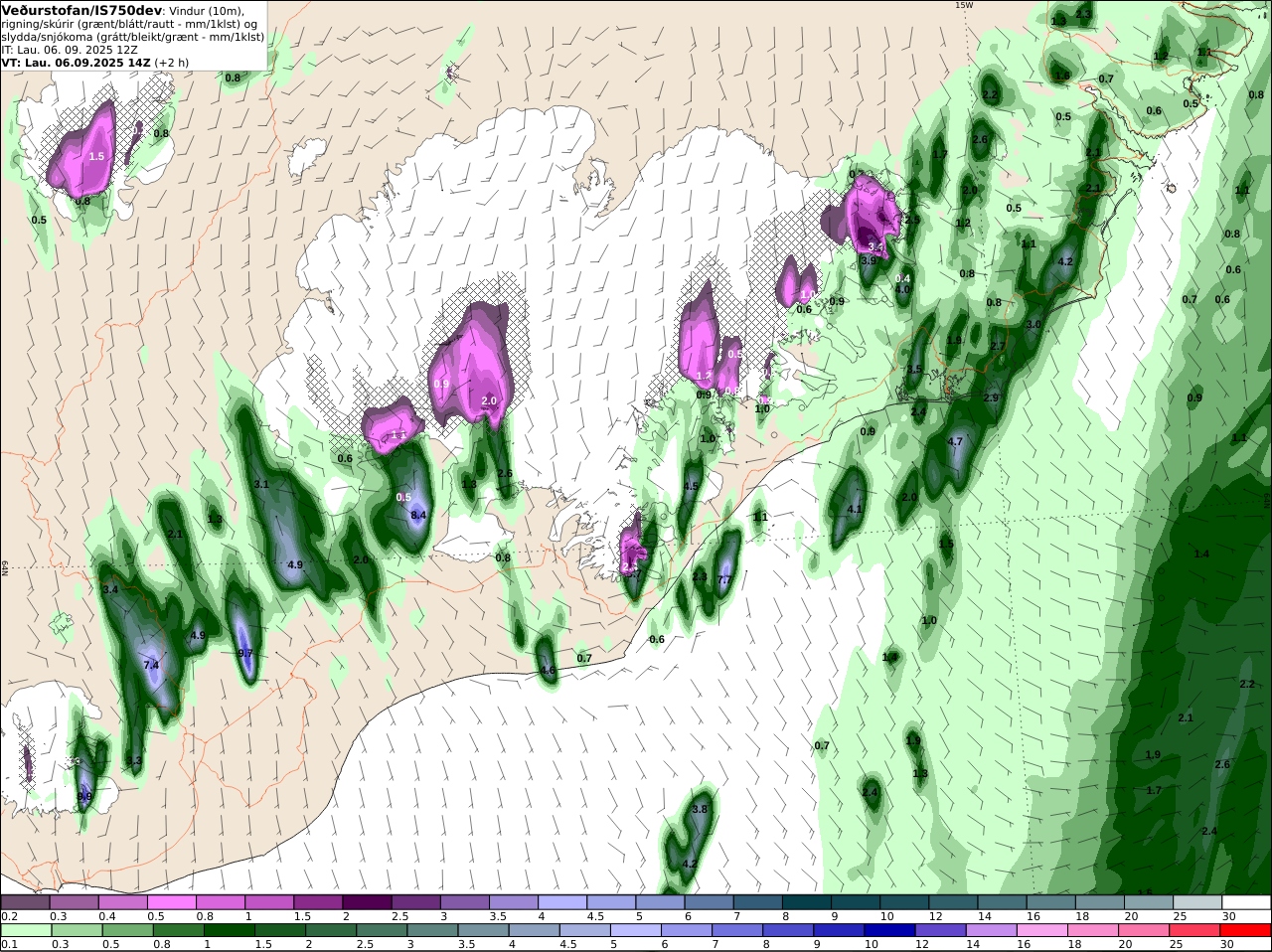Click the 4.7 rainfall value label
Image resolution: width=1272 pixels, height=952 pixels.
pyautogui.click(x=955, y=441)
